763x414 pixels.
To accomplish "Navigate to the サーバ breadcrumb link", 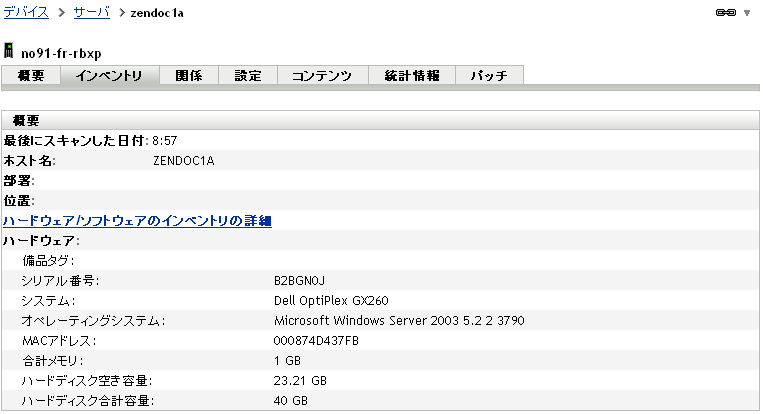I will [x=91, y=13].
